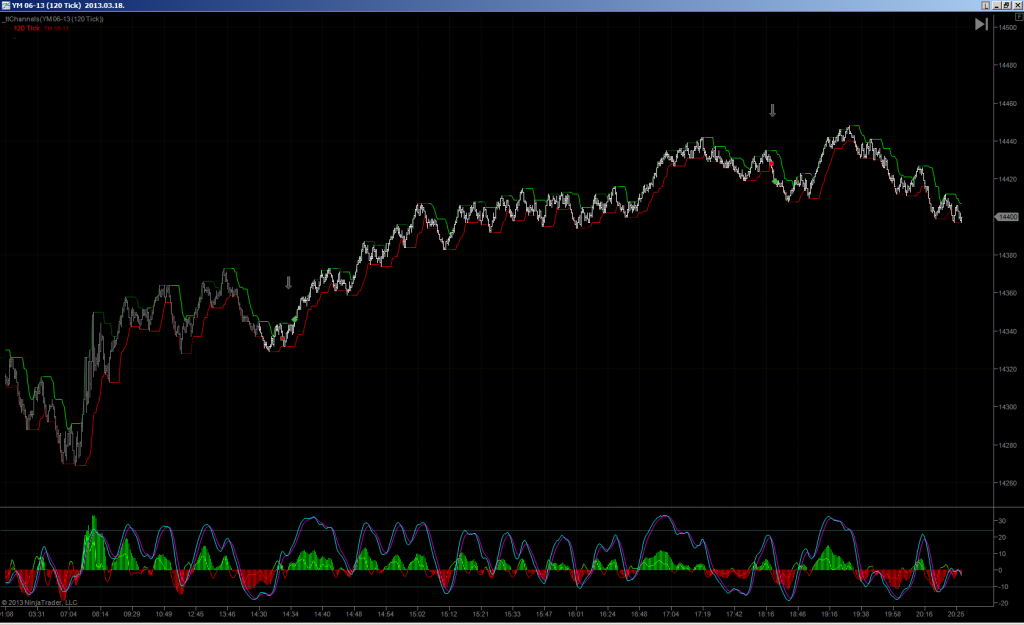This screenshot has height=625, width=1024.
Task: Click the 18:16 time axis label
Action: (766, 614)
